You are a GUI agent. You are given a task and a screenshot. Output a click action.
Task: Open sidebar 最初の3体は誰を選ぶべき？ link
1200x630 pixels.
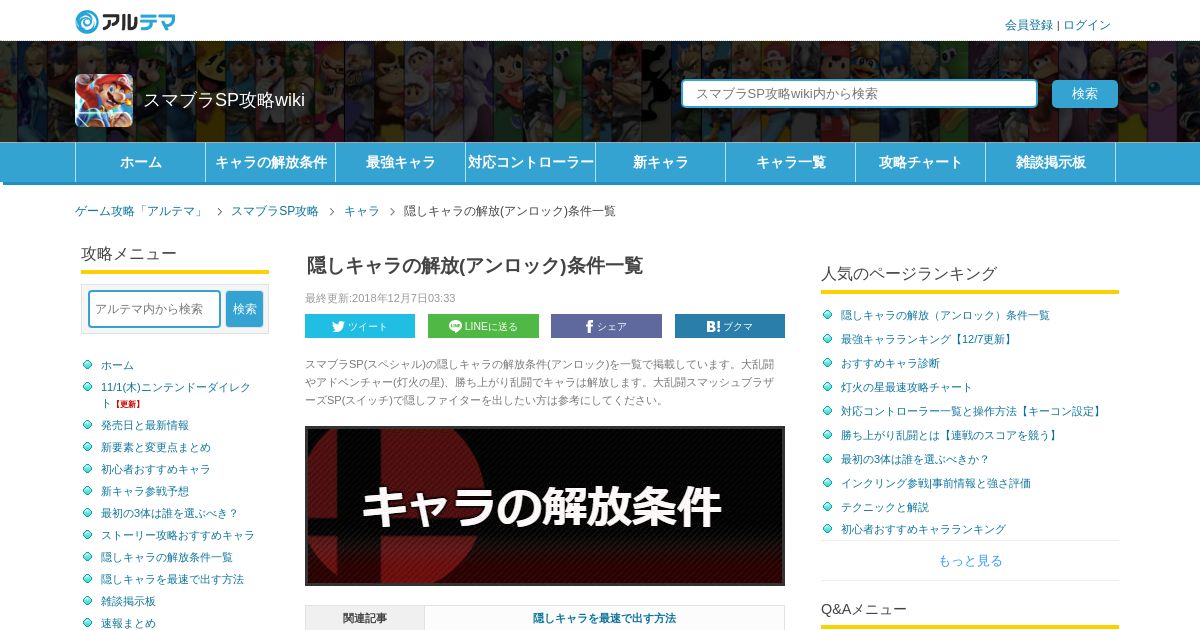point(170,513)
